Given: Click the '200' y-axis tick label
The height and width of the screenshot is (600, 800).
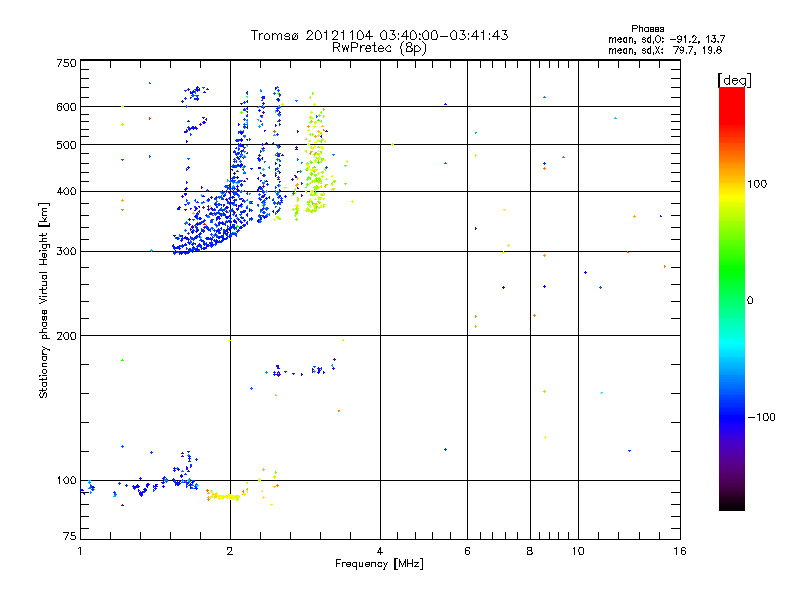Looking at the screenshot, I should click(67, 336).
